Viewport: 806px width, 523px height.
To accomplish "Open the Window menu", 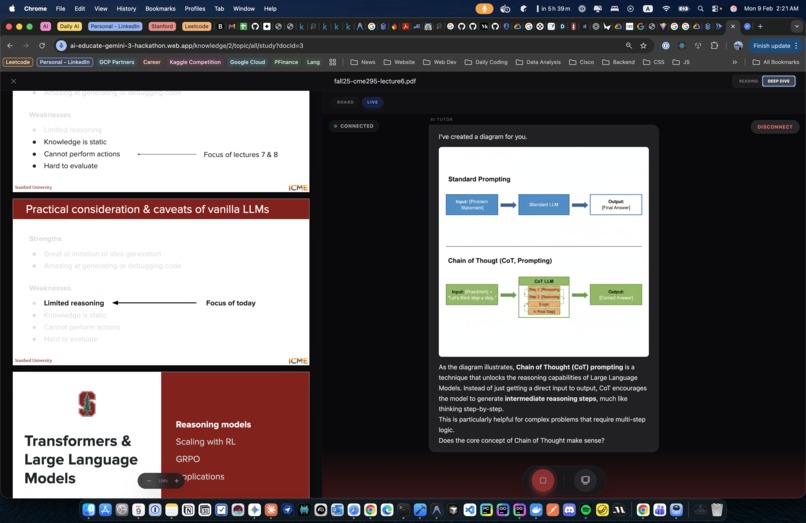I will [244, 9].
